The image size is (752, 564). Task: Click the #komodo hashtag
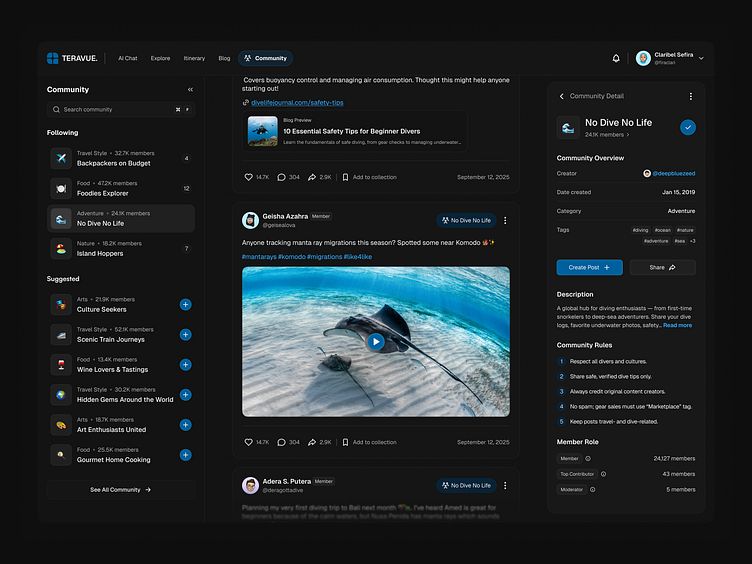pyautogui.click(x=292, y=257)
